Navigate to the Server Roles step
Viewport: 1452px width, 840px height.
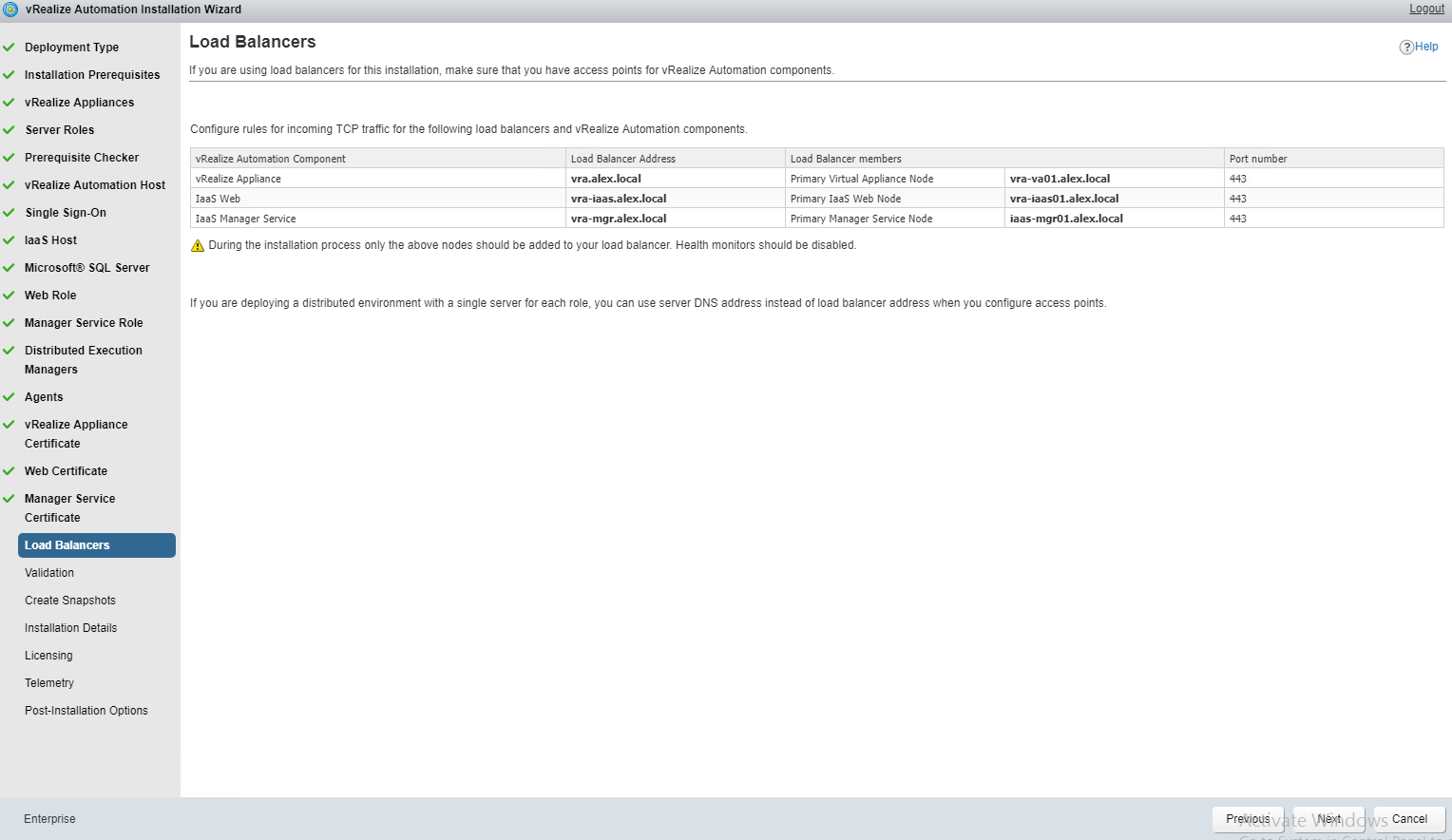click(60, 130)
